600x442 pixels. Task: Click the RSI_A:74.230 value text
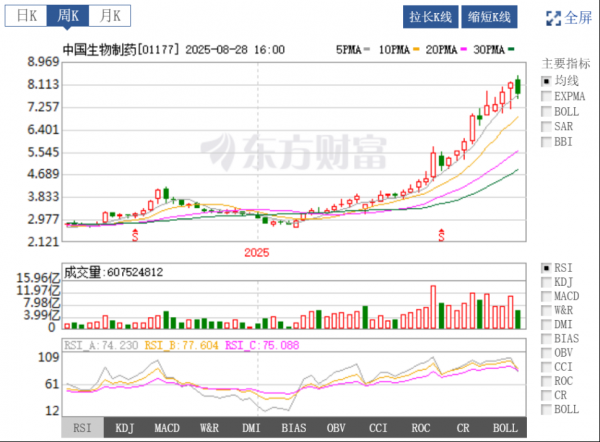pyautogui.click(x=101, y=346)
